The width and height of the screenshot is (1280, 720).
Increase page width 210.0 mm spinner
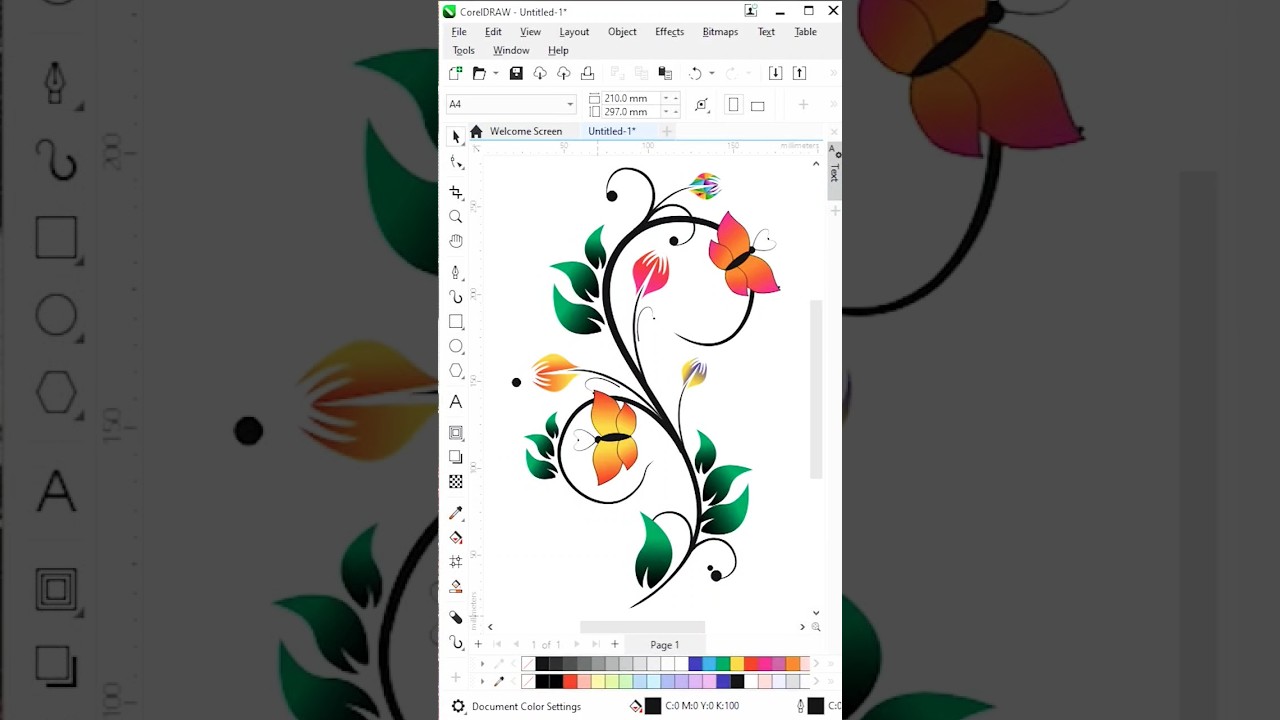pos(676,96)
